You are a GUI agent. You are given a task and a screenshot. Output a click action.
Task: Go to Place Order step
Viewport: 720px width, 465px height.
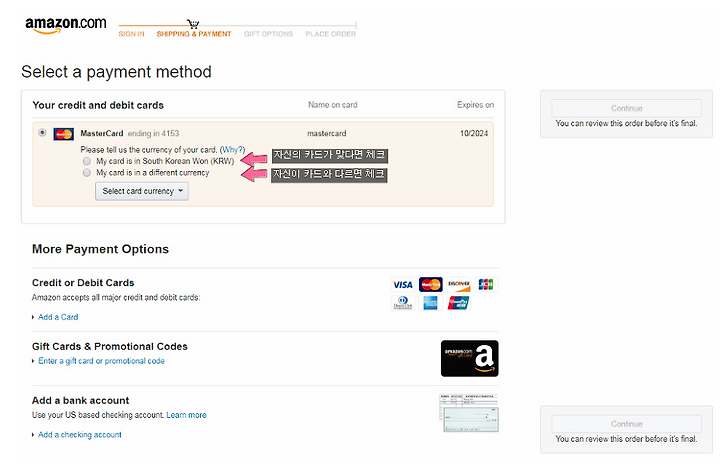tap(331, 34)
